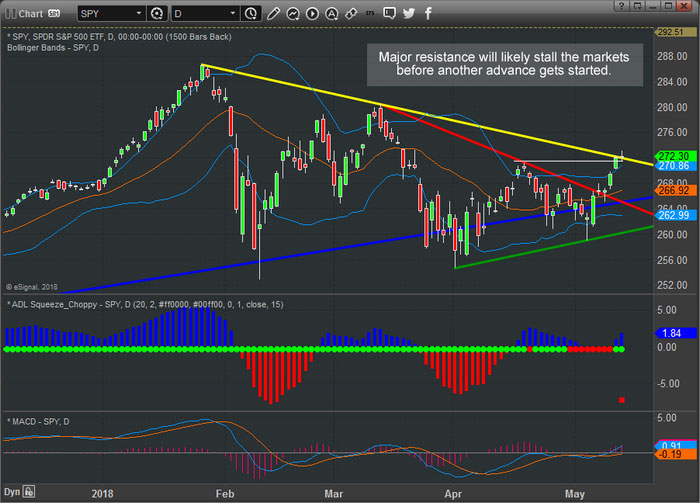Click the help question mark button
Screen dimensions: 700x503
pos(621,5)
